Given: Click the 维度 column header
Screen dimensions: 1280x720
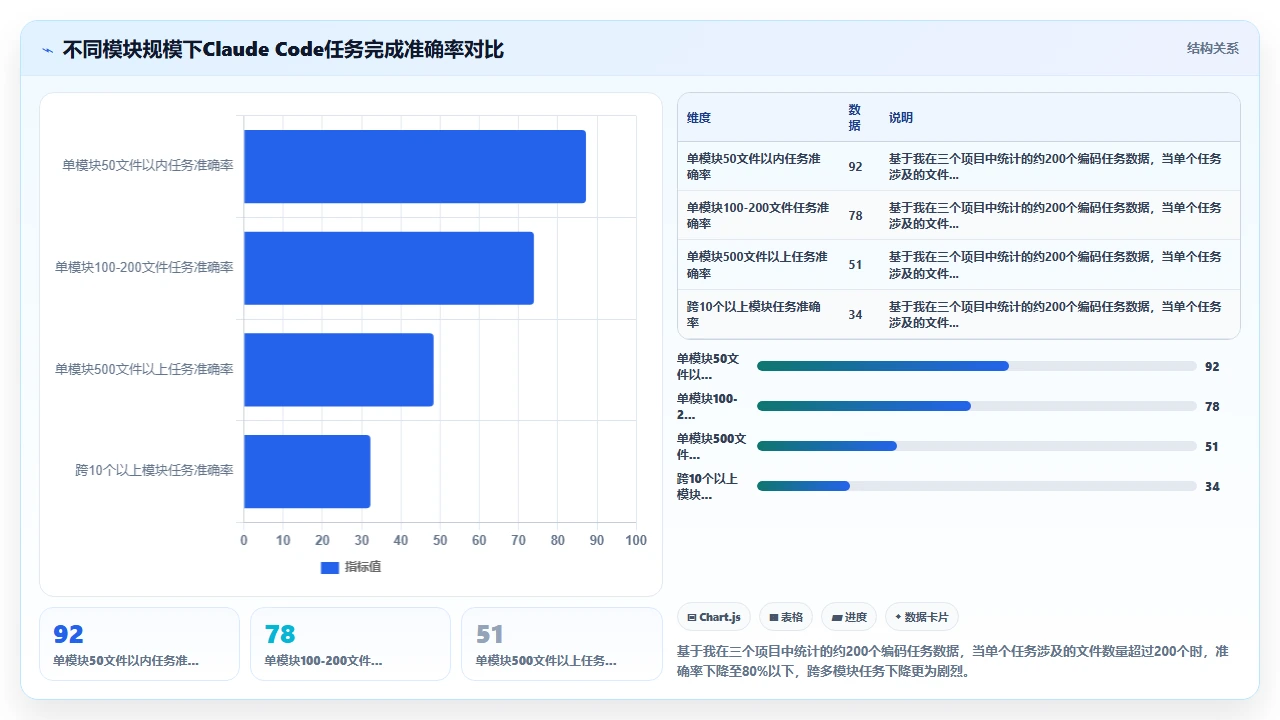Looking at the screenshot, I should (699, 118).
